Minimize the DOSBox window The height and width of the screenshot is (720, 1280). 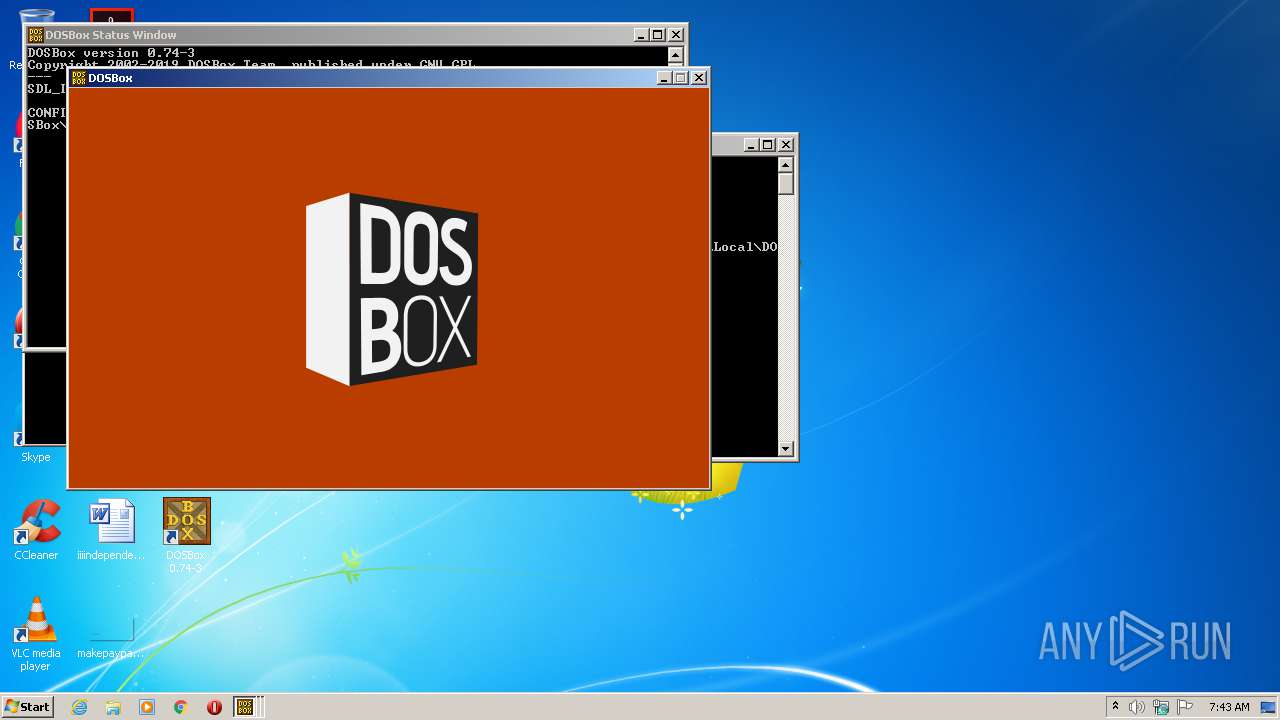pyautogui.click(x=663, y=77)
